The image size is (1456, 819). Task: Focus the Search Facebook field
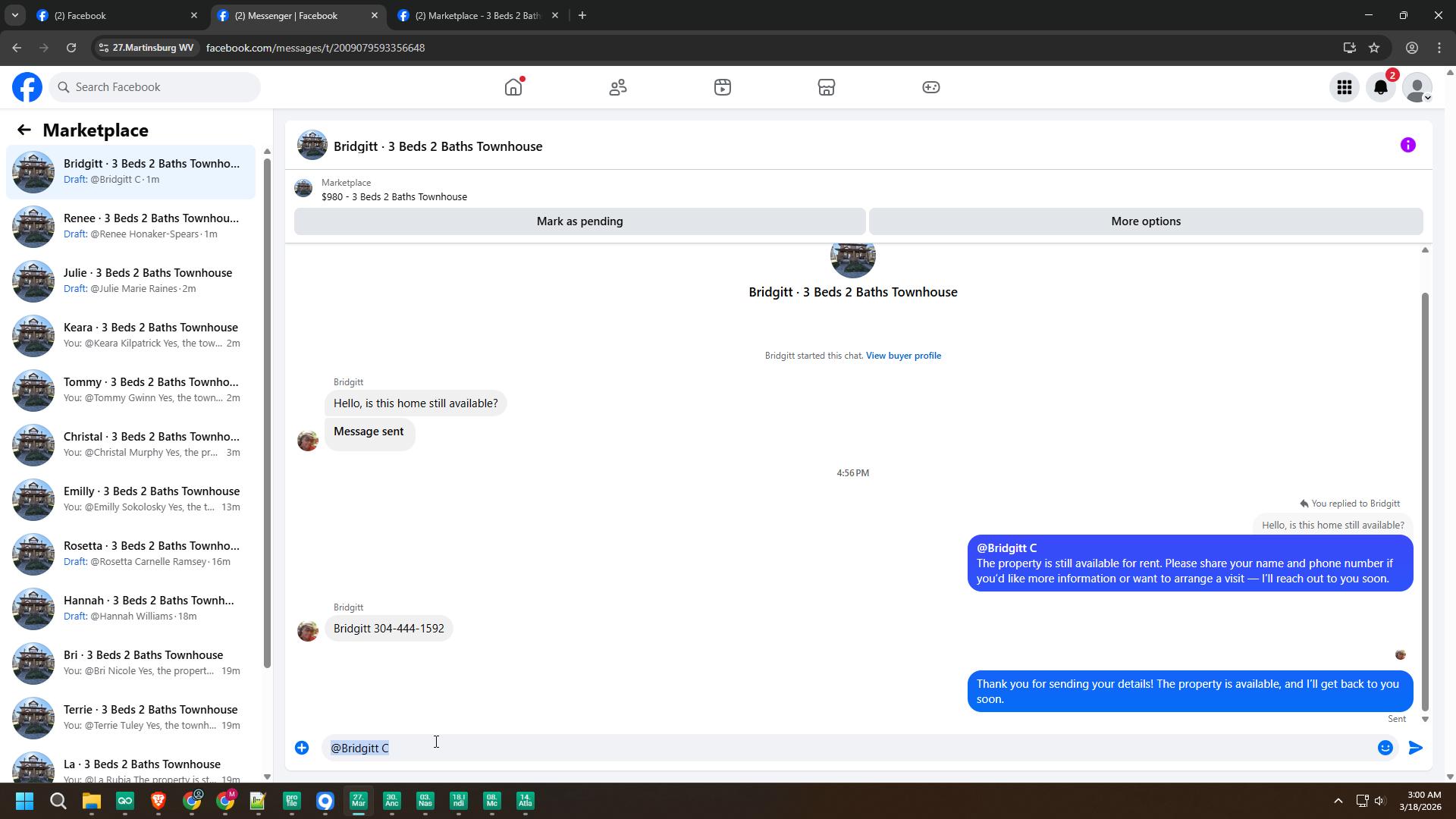coord(155,87)
